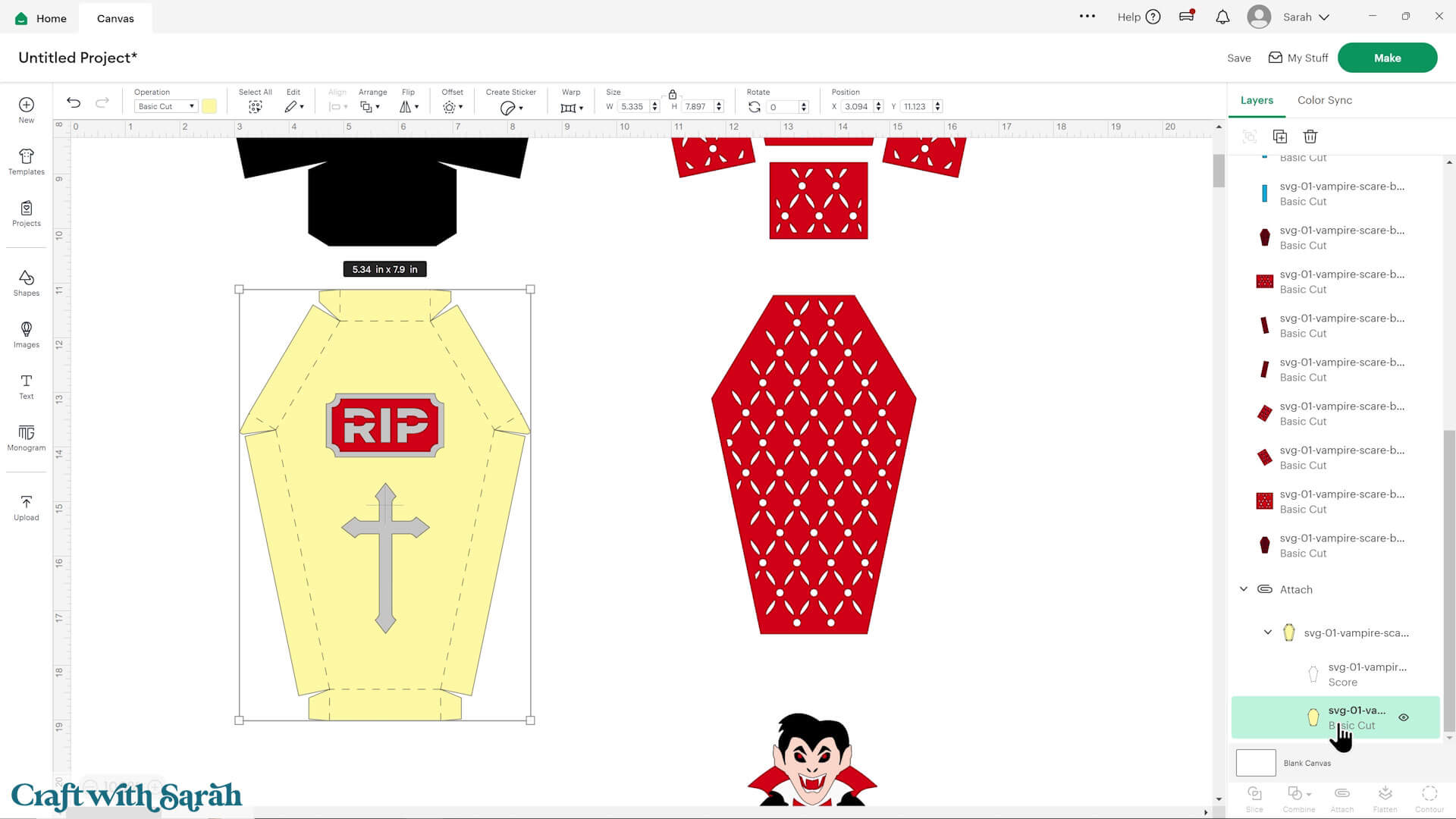Screen dimensions: 1456x819
Task: Switch to the Color Sync tab
Action: [1324, 100]
